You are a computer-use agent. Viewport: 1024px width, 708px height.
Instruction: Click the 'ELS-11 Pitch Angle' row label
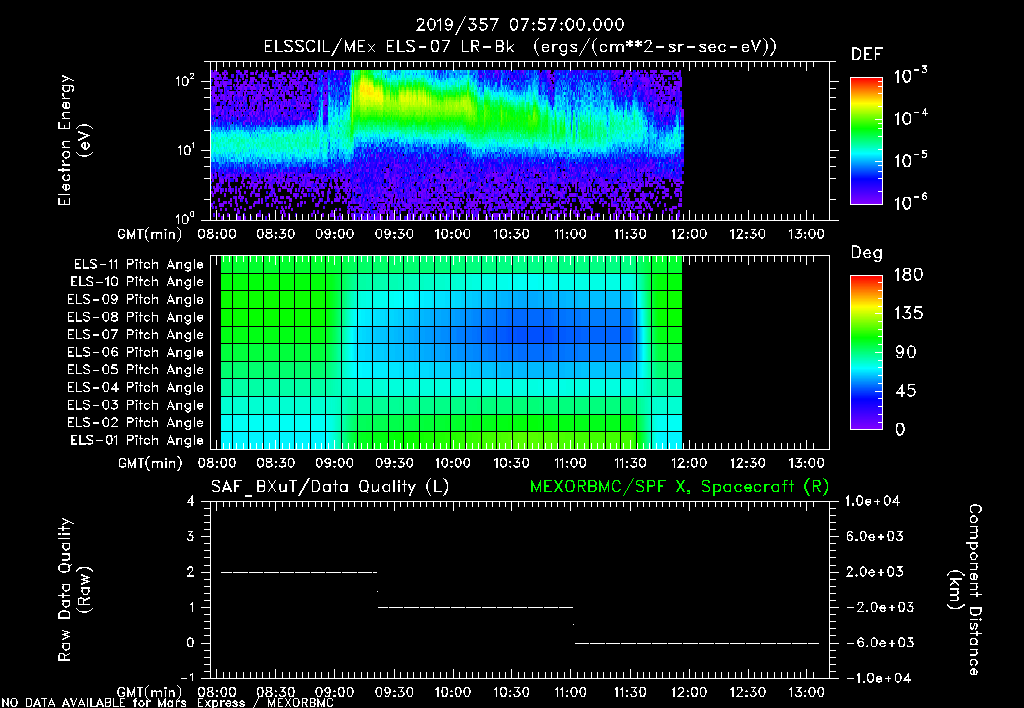pos(138,265)
